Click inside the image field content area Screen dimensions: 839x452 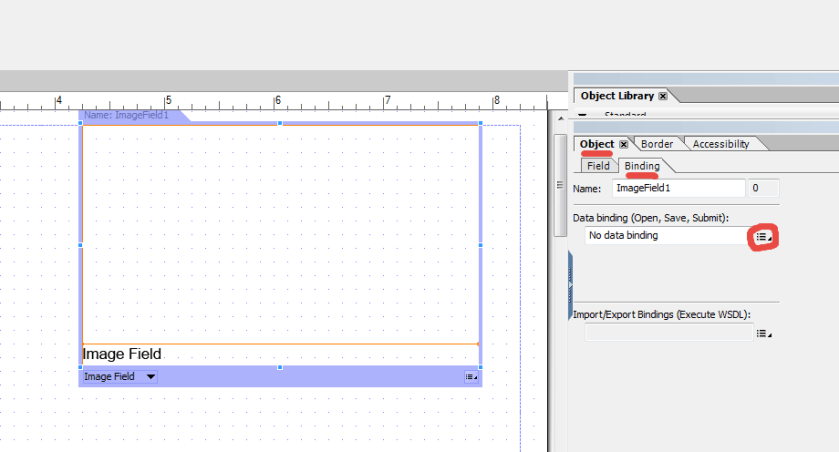(280, 234)
